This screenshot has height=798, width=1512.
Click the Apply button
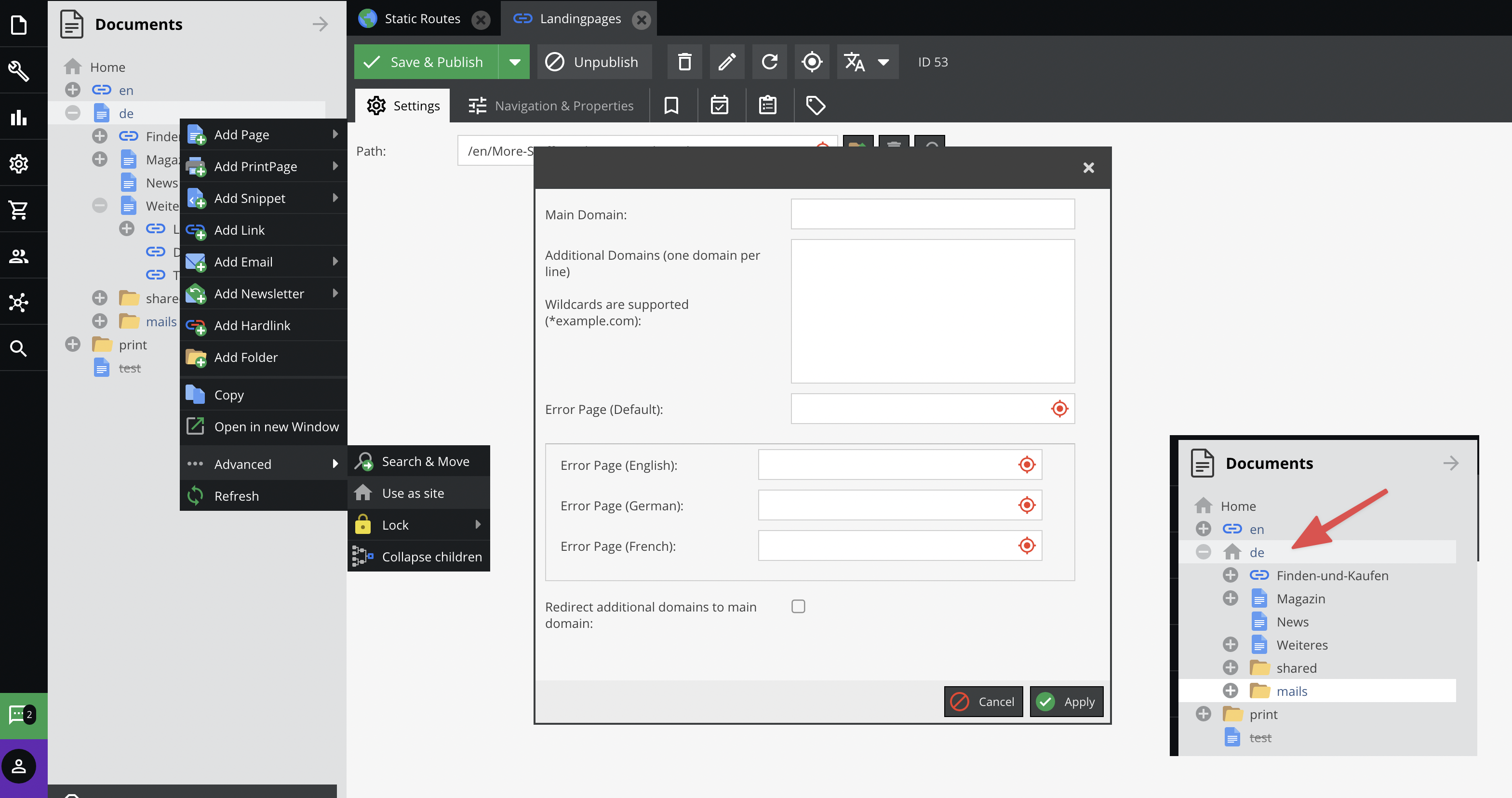tap(1066, 701)
